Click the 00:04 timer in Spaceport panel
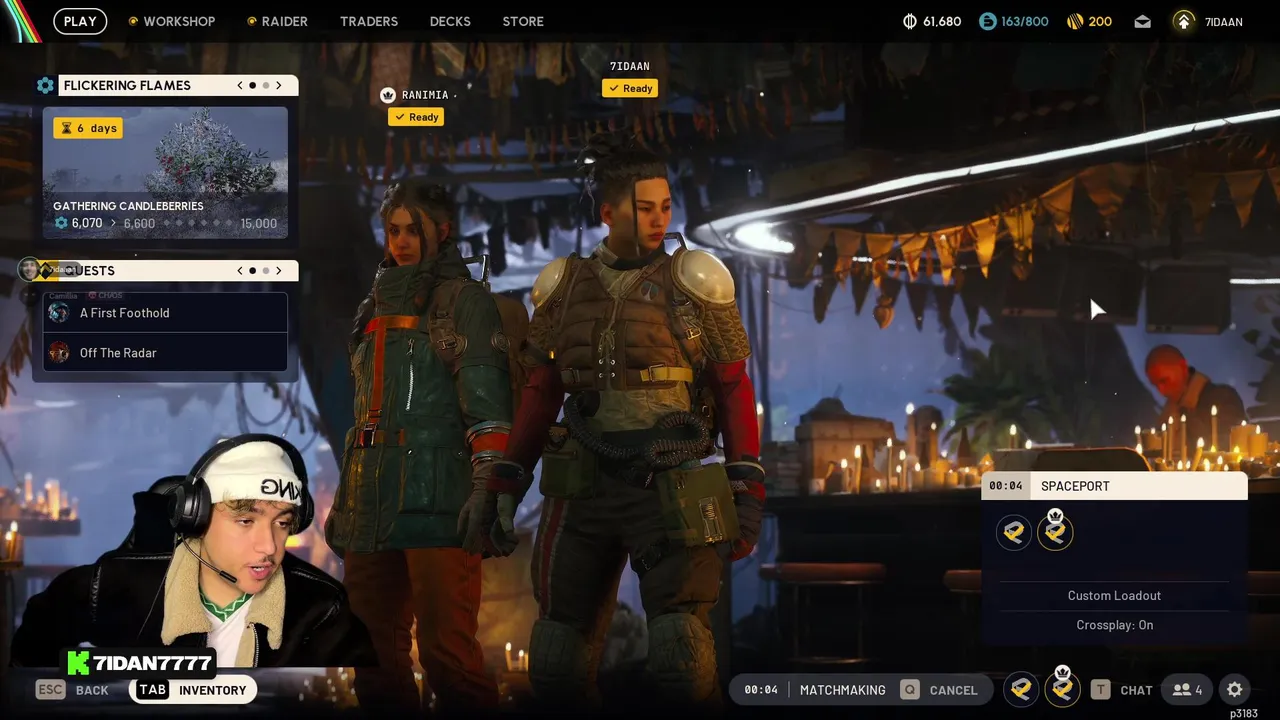This screenshot has width=1280, height=720. point(1005,486)
